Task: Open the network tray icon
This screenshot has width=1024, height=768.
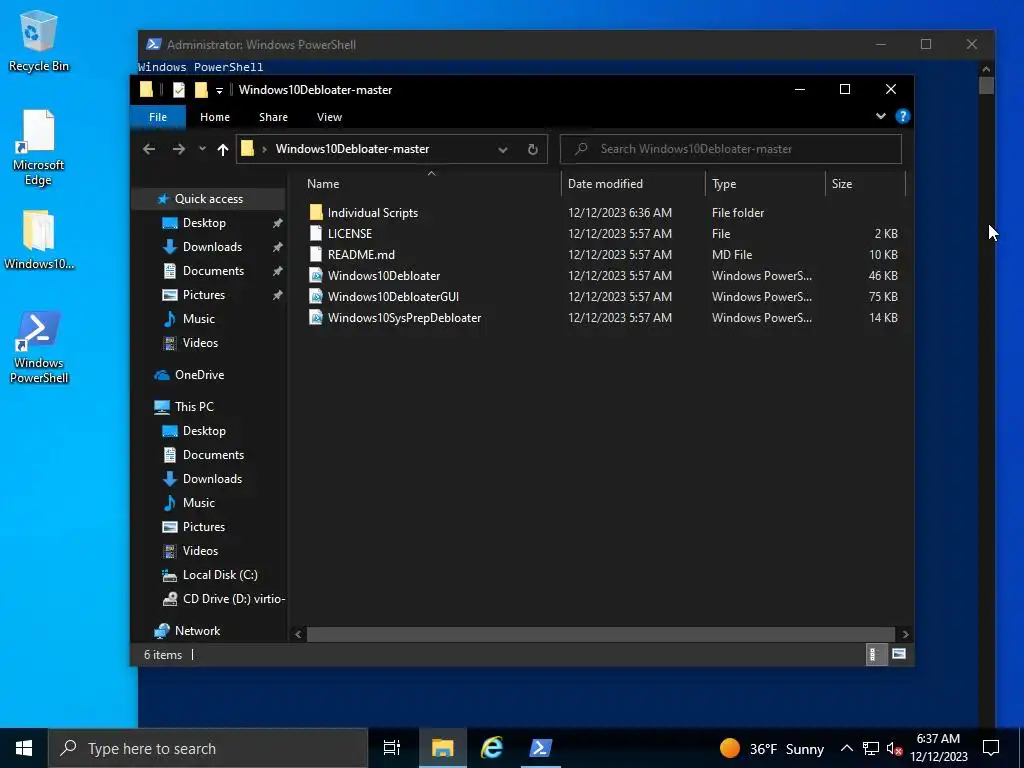Action: 871,748
